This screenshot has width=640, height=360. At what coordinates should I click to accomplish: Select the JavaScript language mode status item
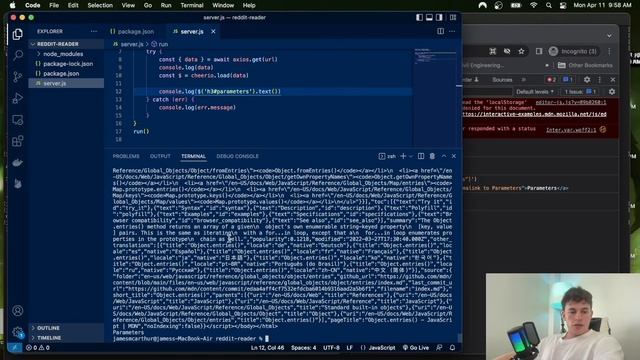(x=378, y=348)
